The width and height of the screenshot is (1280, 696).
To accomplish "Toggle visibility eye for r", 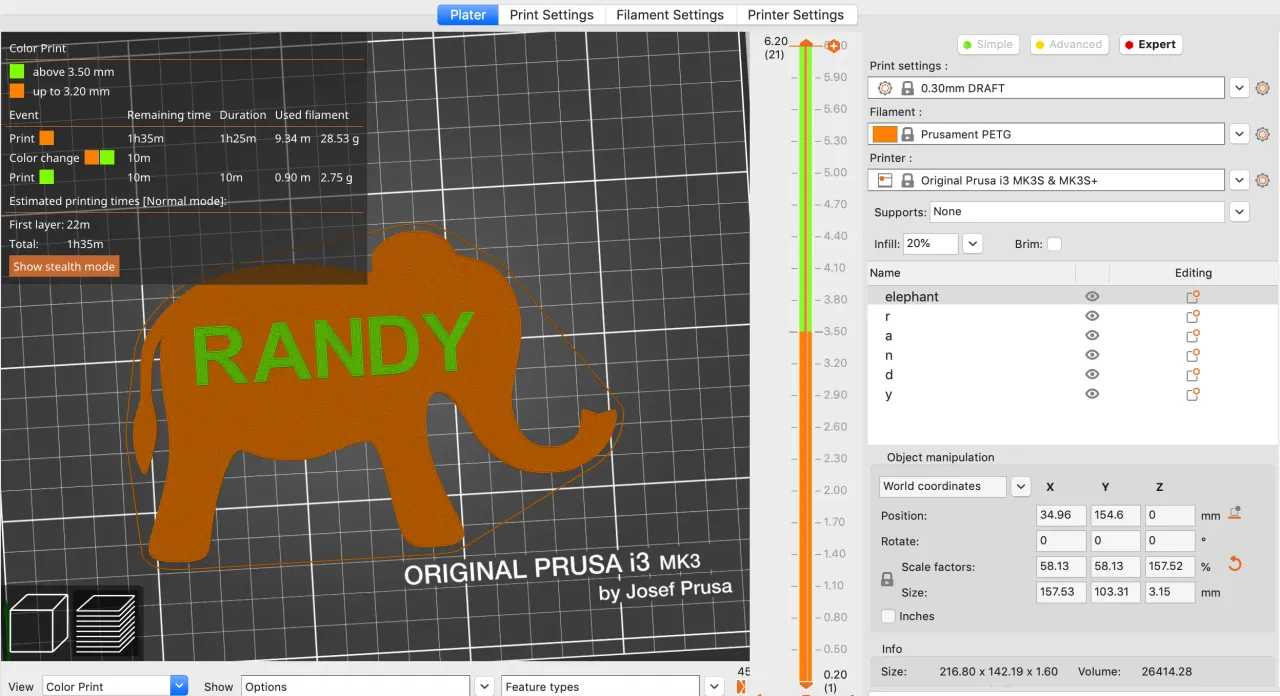I will (1092, 316).
